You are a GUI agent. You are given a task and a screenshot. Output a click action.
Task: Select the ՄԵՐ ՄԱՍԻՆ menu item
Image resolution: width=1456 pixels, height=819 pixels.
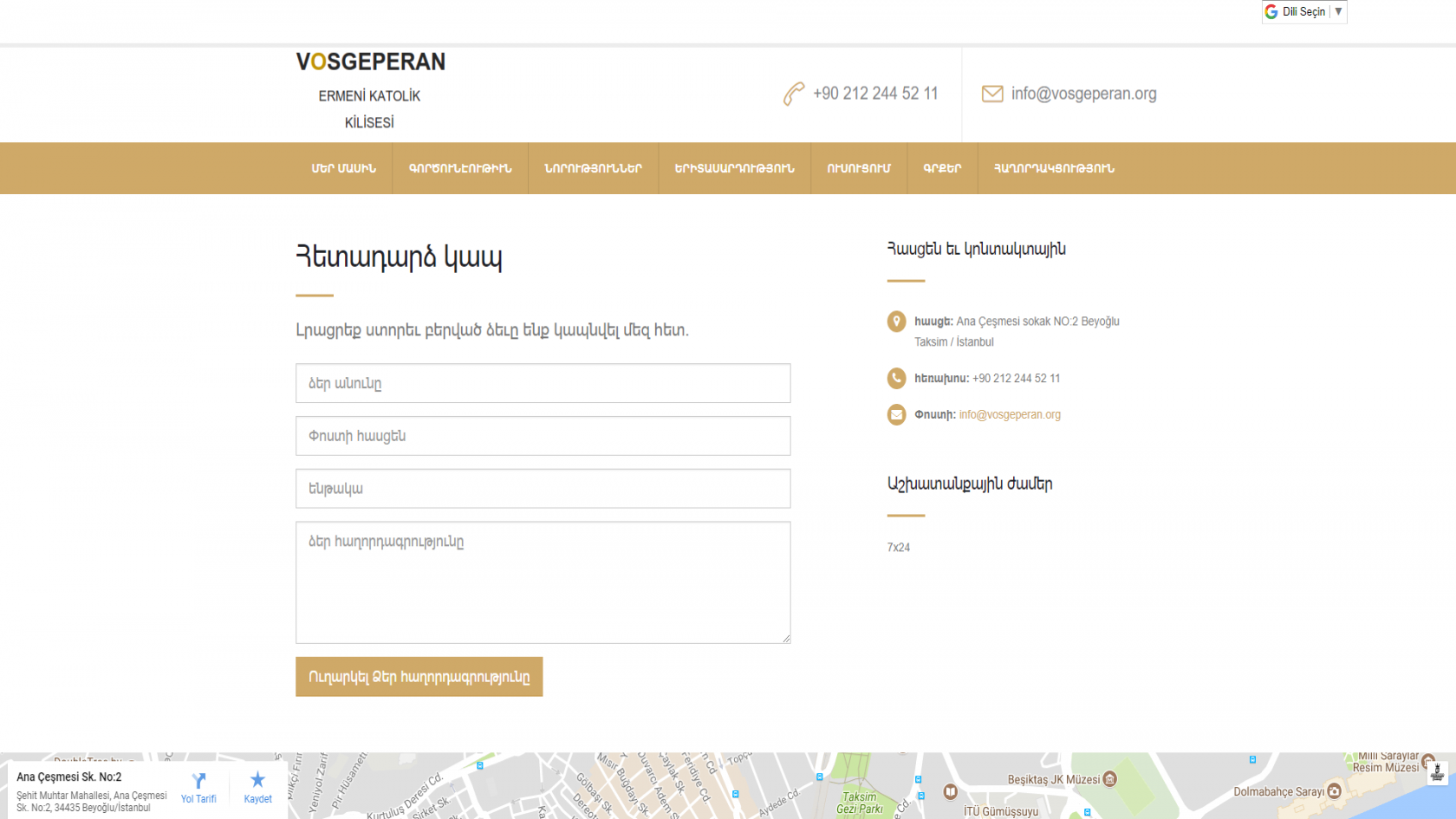tap(343, 168)
